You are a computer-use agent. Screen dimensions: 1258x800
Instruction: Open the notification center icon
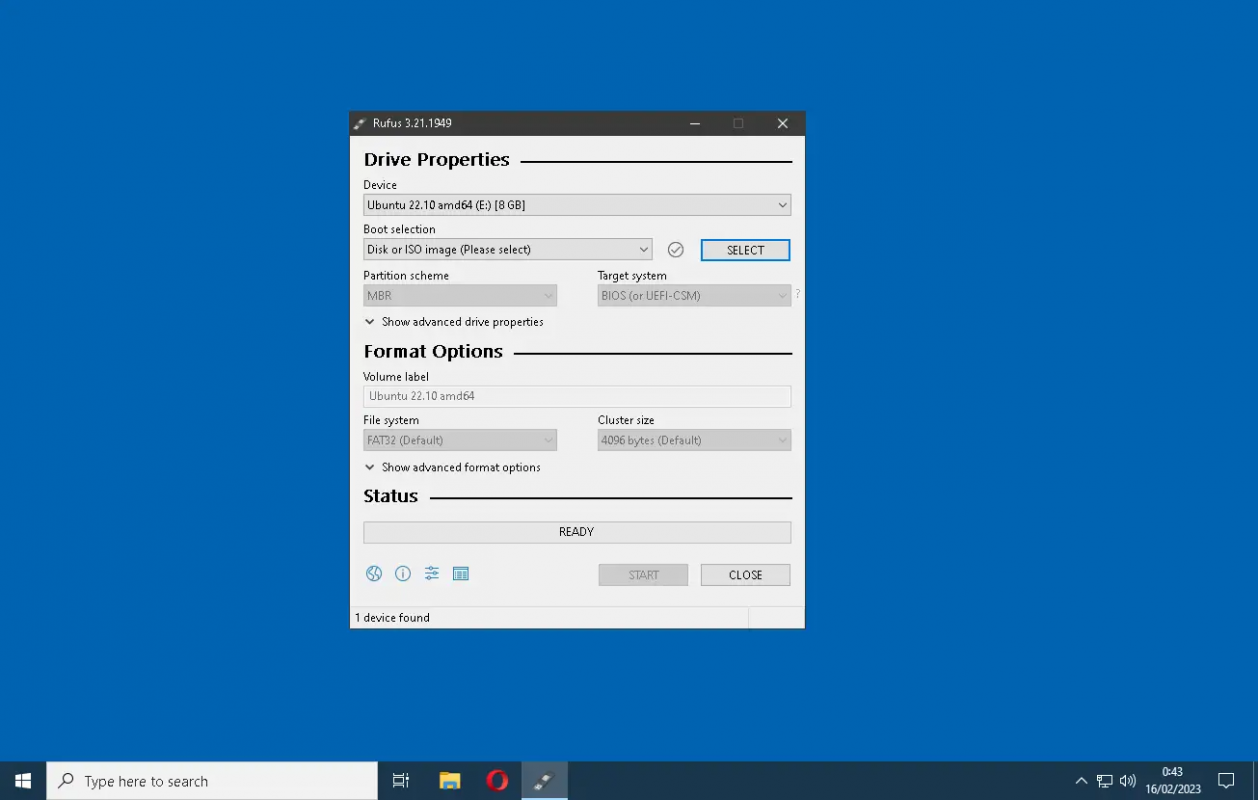(1226, 781)
